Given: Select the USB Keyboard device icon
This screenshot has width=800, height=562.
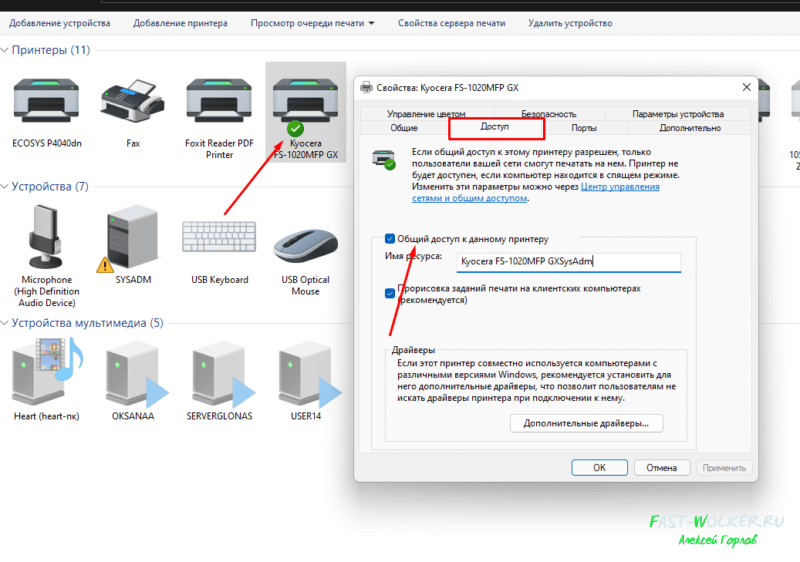Looking at the screenshot, I should pyautogui.click(x=219, y=237).
